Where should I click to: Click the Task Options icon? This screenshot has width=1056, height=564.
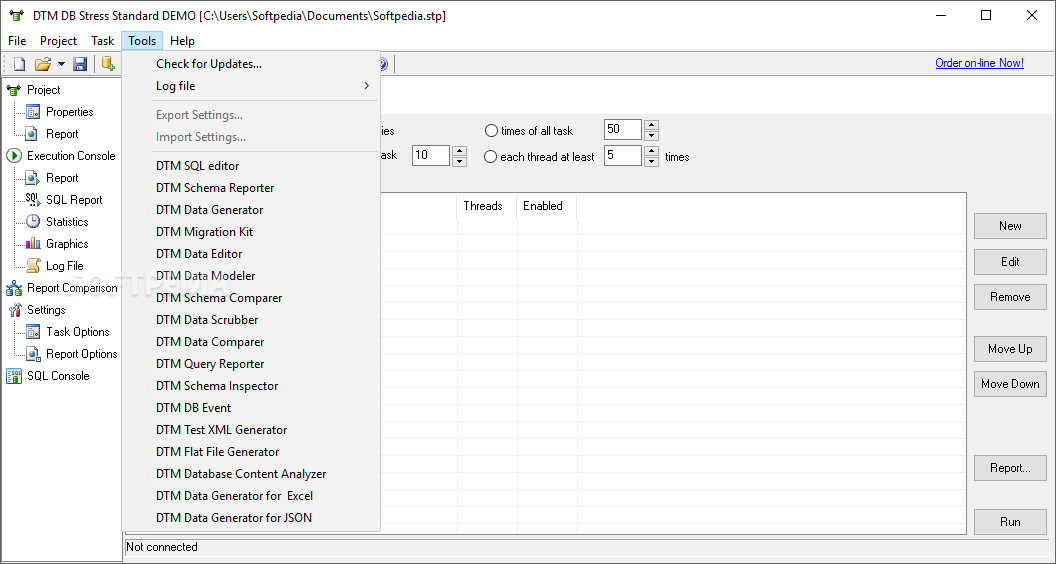33,332
